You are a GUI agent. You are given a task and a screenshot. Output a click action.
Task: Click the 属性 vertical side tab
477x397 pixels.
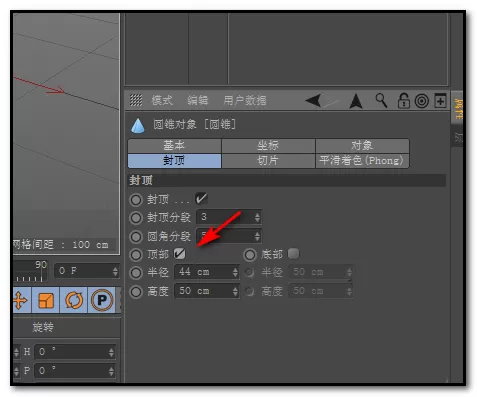[458, 109]
